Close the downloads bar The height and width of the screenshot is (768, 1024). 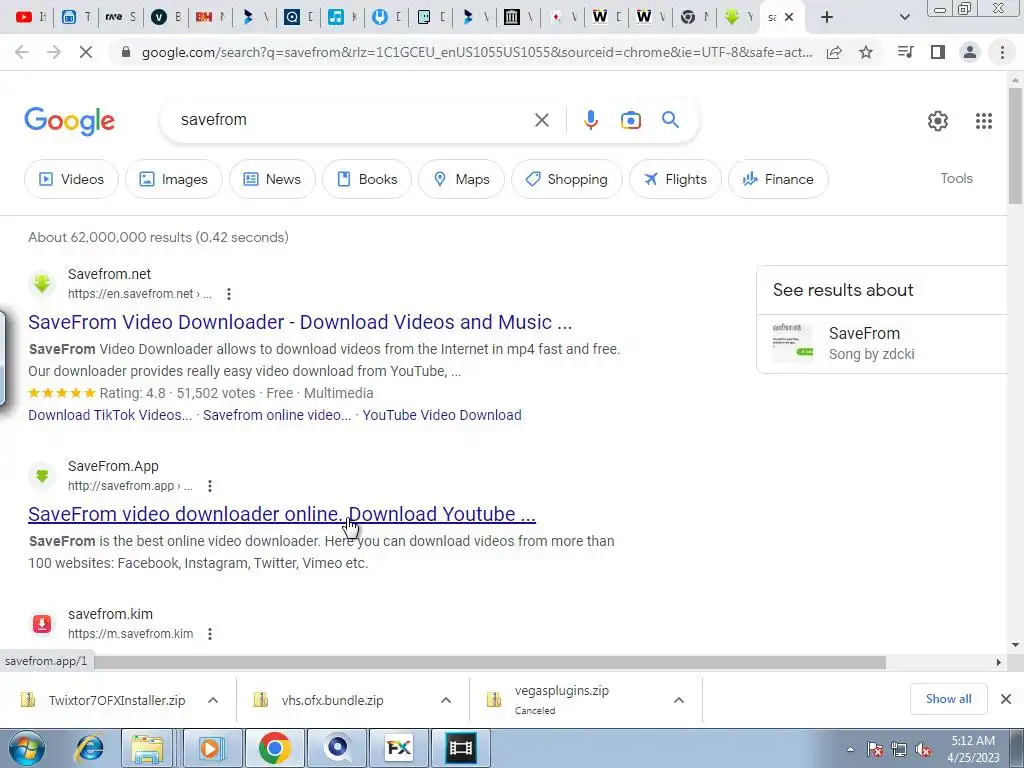pos(1006,699)
